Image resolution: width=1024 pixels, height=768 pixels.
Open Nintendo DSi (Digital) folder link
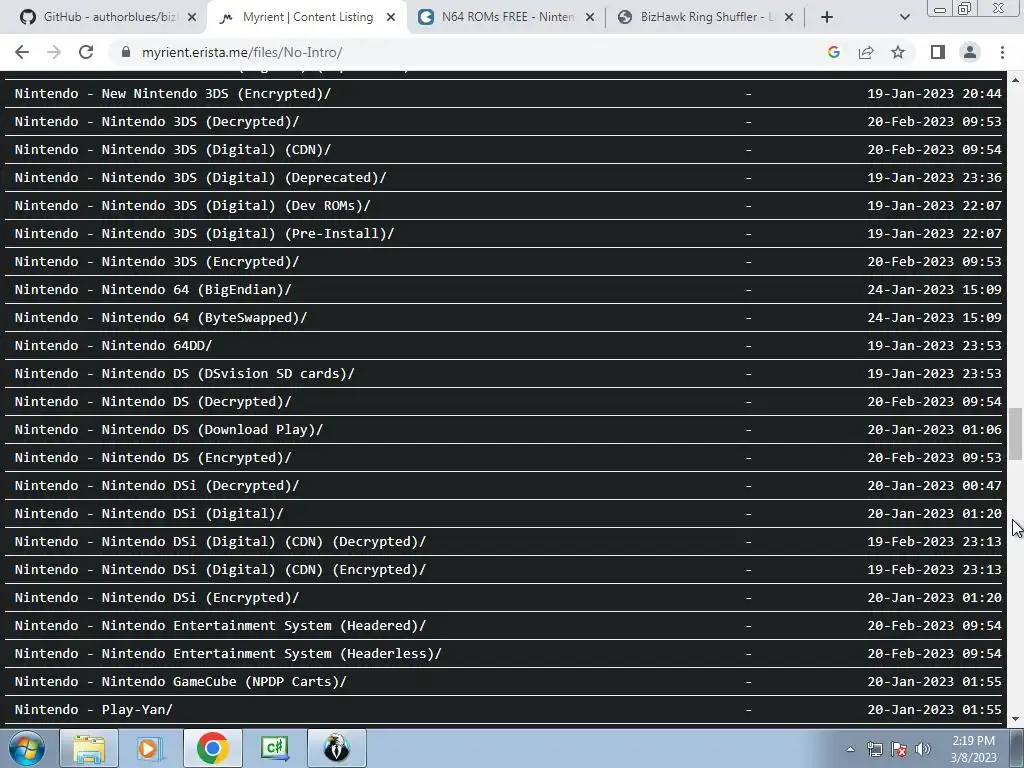point(149,514)
